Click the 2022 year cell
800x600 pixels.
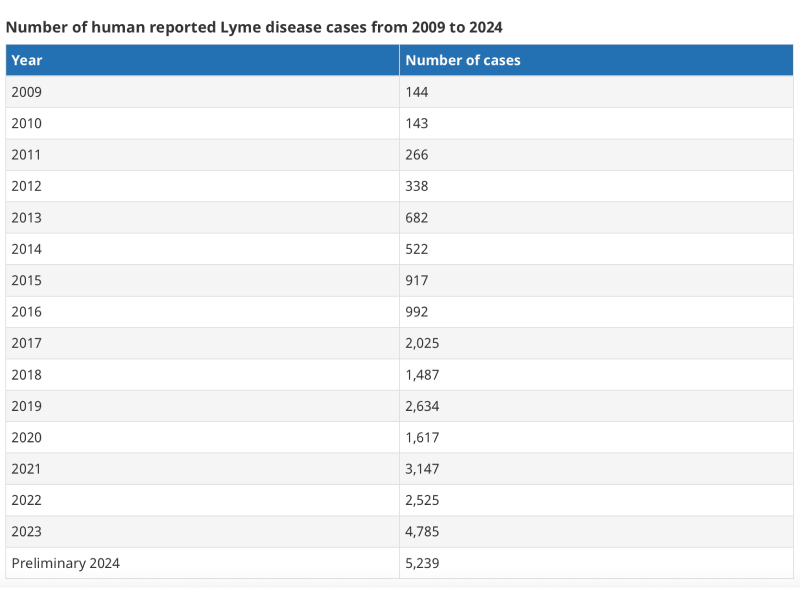pyautogui.click(x=27, y=500)
